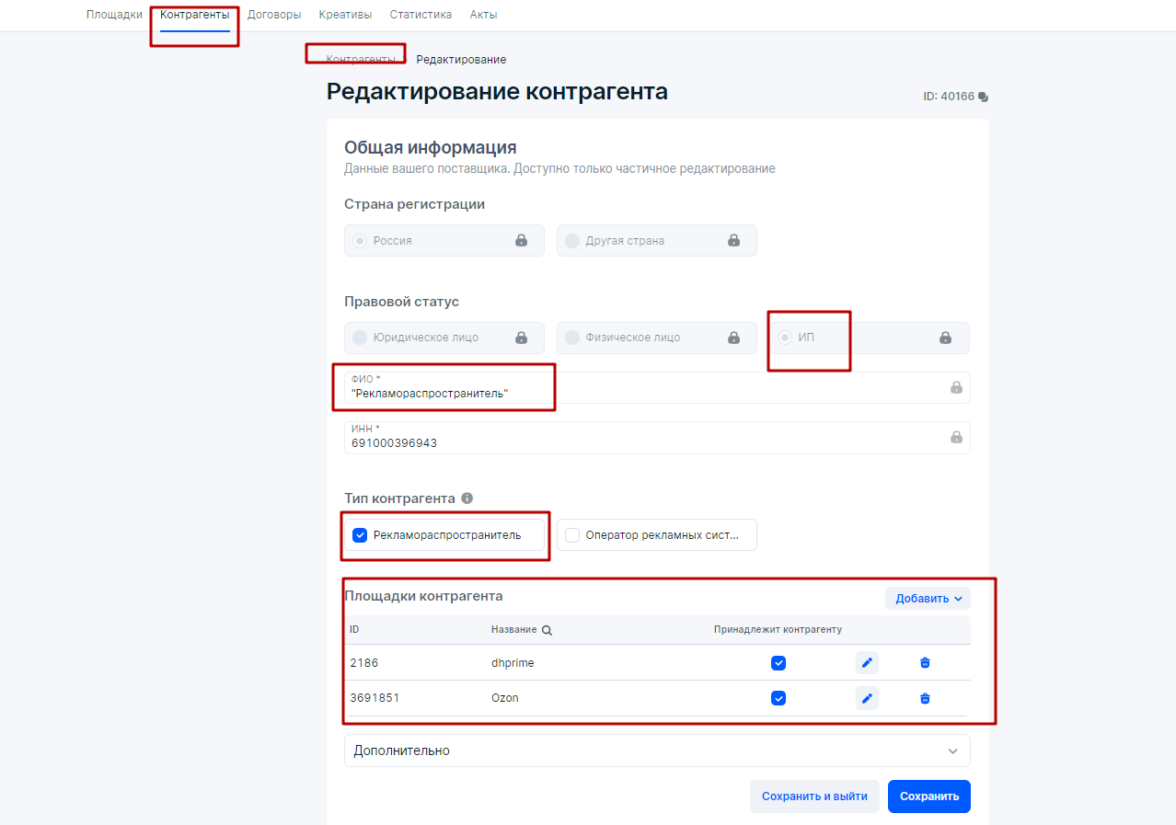Click the search icon next to Название
The width and height of the screenshot is (1176, 825).
coord(547,630)
